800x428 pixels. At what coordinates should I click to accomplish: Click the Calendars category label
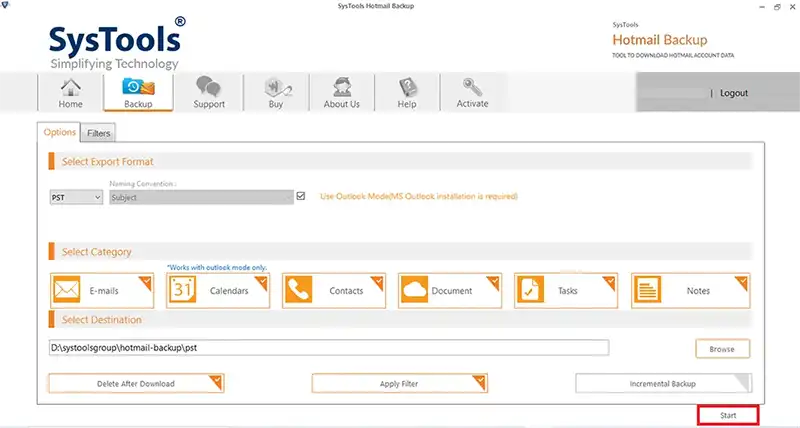229,291
